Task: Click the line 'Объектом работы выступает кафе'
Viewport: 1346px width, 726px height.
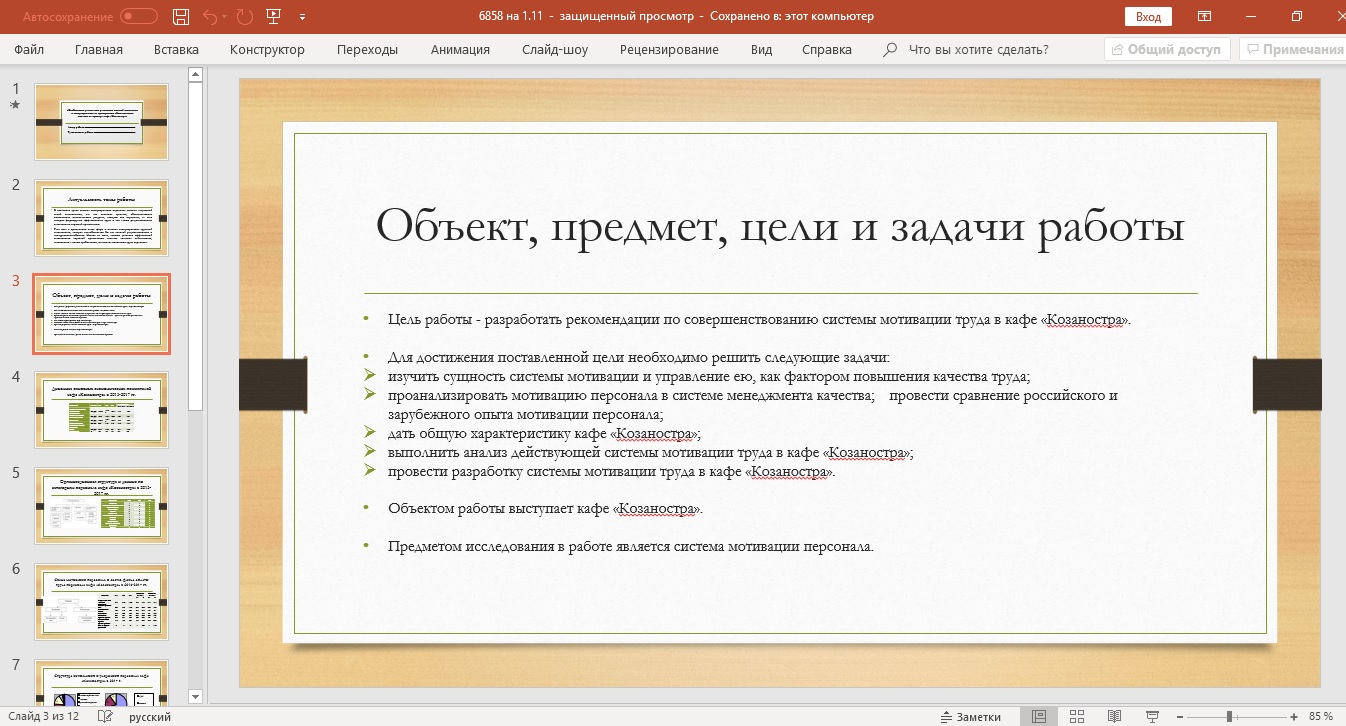Action: pos(545,508)
